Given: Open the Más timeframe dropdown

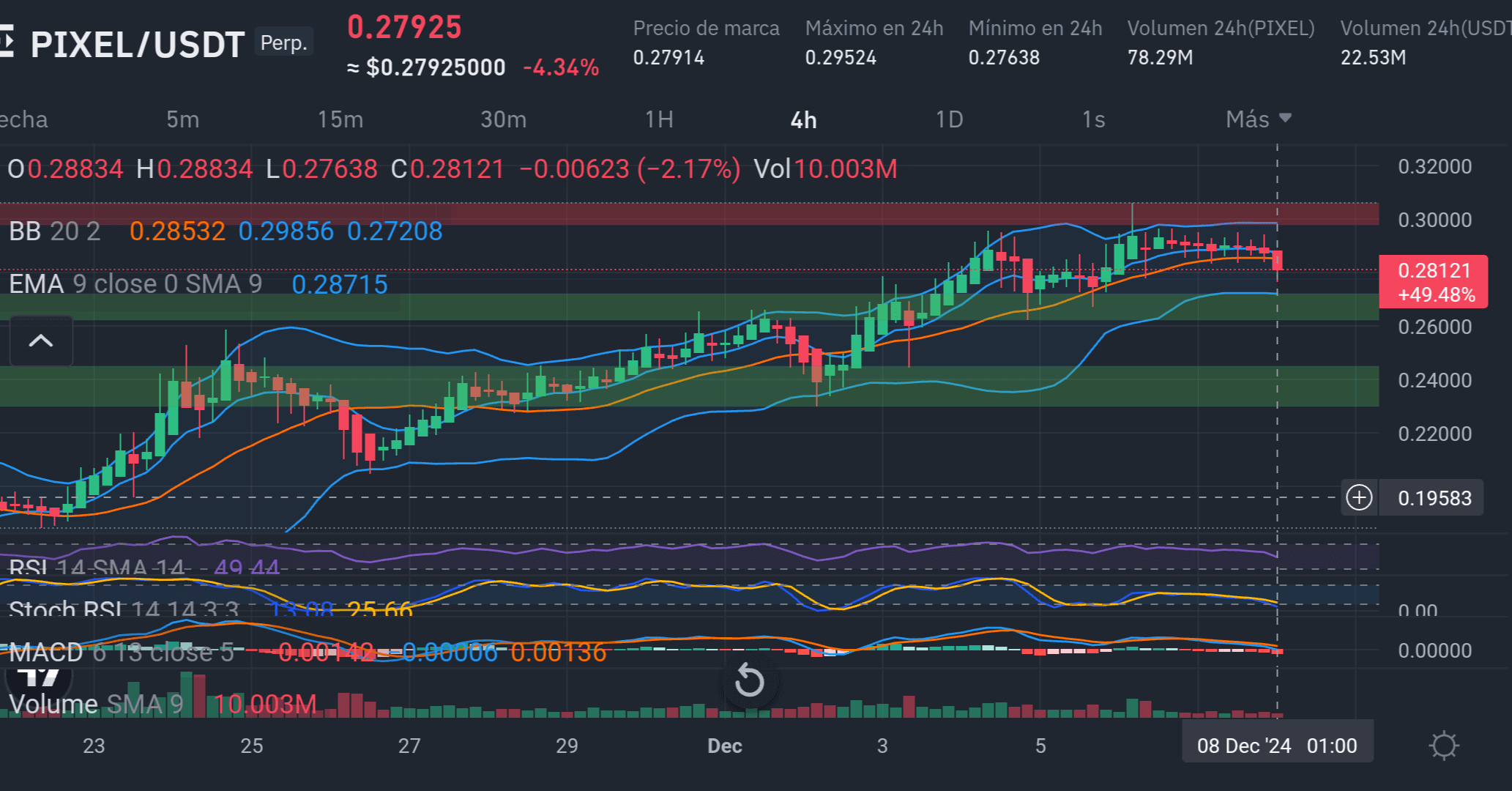Looking at the screenshot, I should (x=1258, y=119).
